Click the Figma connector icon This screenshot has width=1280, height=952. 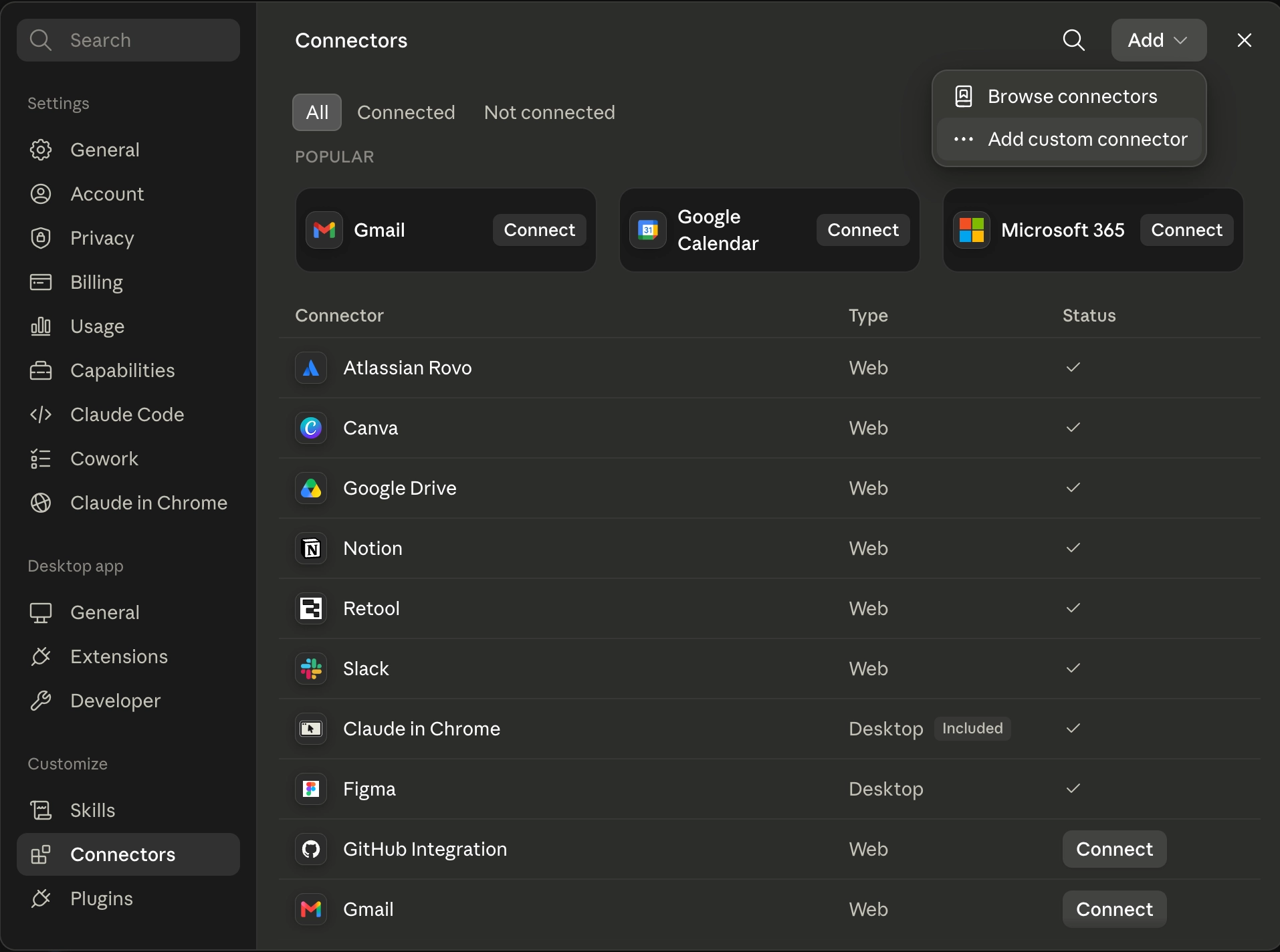pyautogui.click(x=311, y=789)
